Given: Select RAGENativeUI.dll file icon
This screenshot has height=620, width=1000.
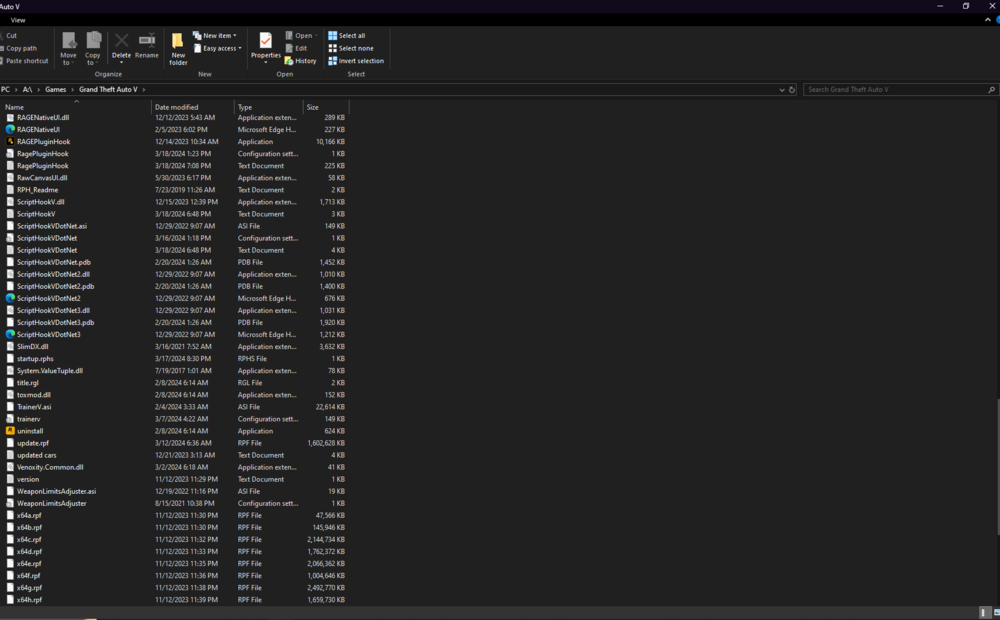Looking at the screenshot, I should [10, 117].
